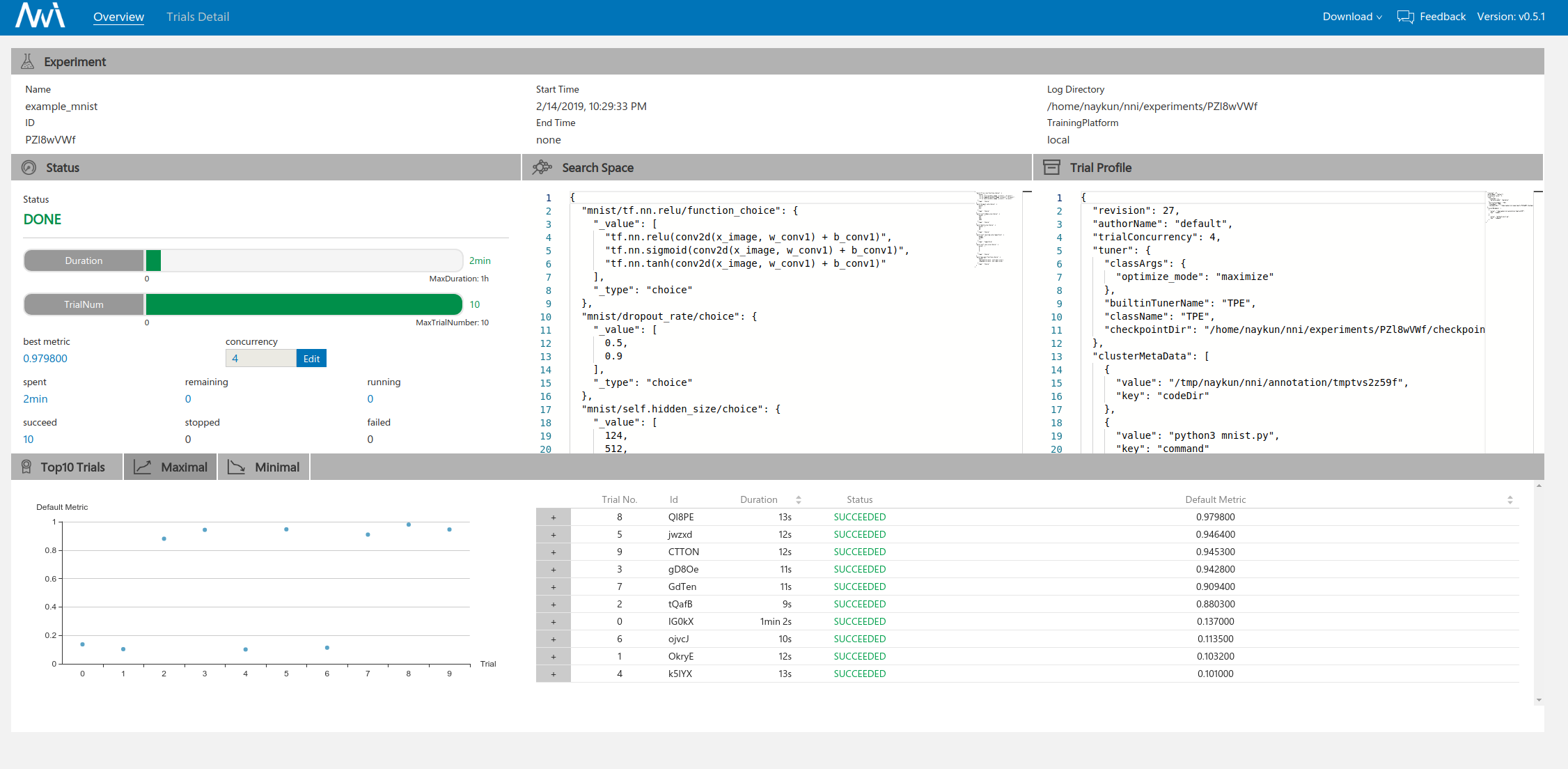Click the trial table scrollbar up arrow
The width and height of the screenshot is (1568, 769).
1539,486
